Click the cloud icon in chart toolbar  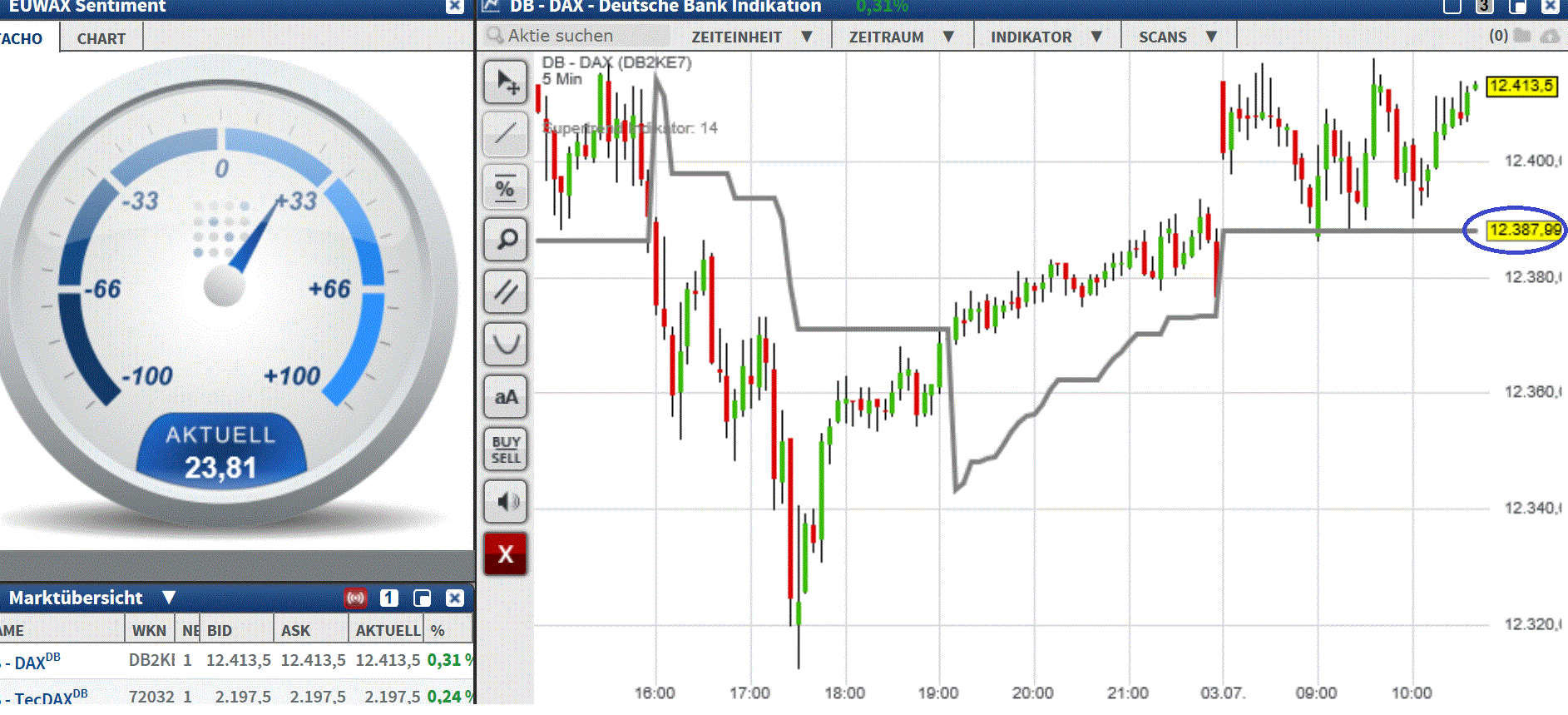click(1550, 36)
